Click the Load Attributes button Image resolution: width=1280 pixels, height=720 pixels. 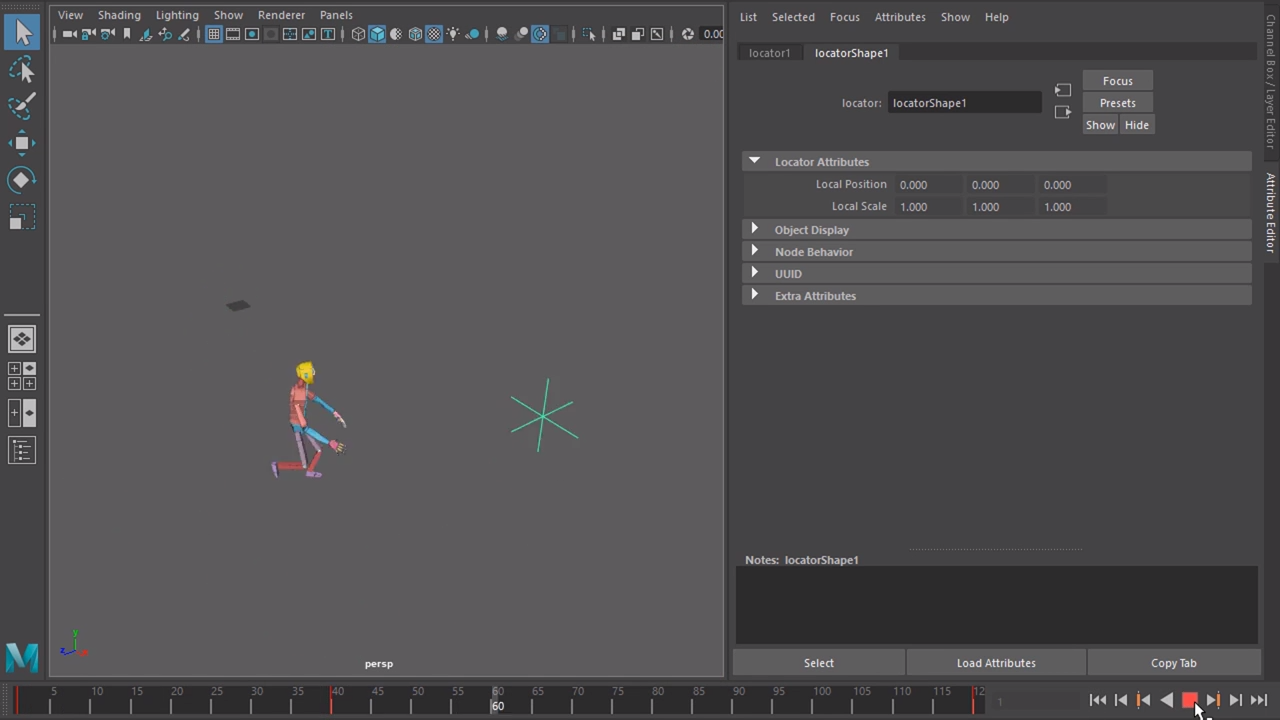point(996,662)
